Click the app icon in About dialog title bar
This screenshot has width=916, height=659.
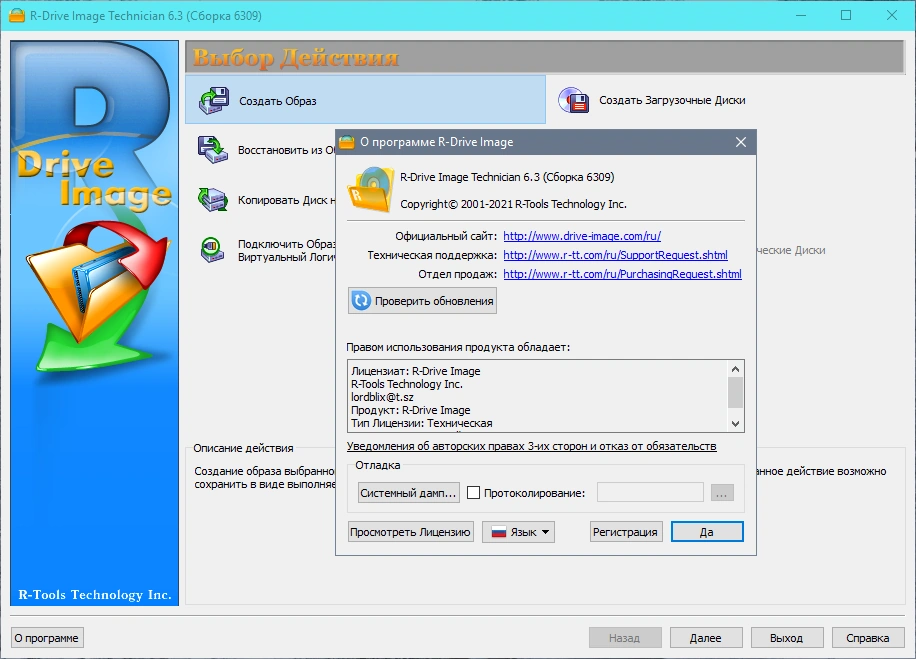[347, 142]
